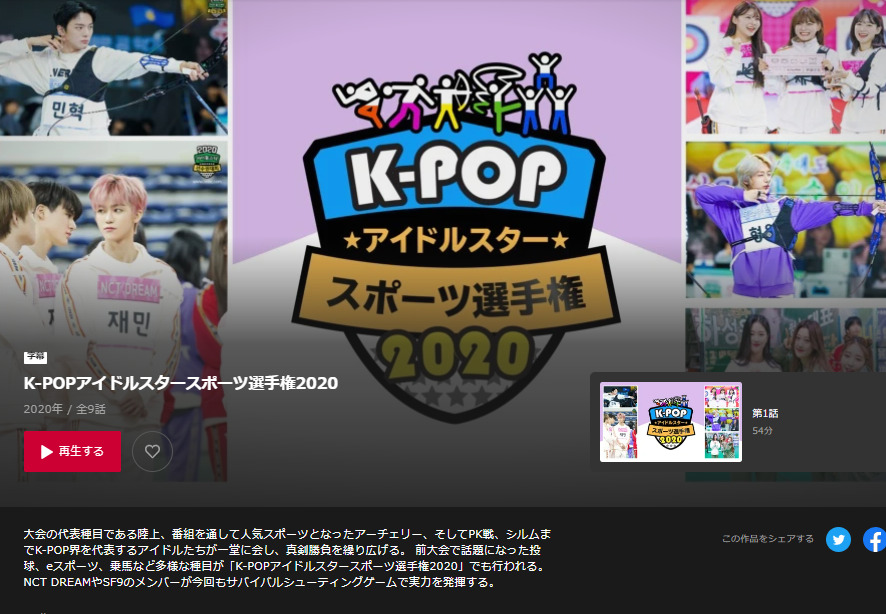Viewport: 886px width, 614px height.
Task: Select the 第1話 episode title
Action: [x=765, y=413]
